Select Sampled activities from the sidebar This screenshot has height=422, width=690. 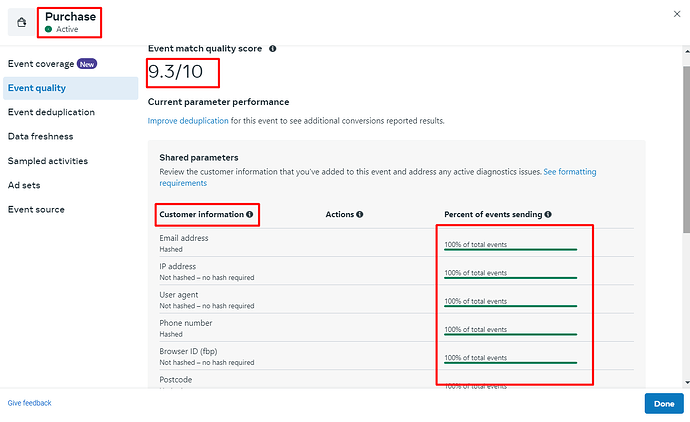(48, 161)
